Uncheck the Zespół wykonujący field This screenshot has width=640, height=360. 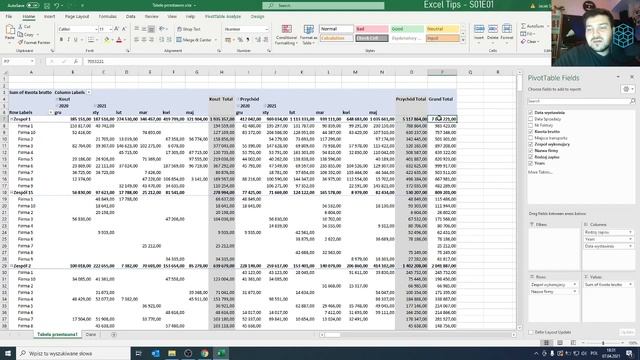coord(531,144)
